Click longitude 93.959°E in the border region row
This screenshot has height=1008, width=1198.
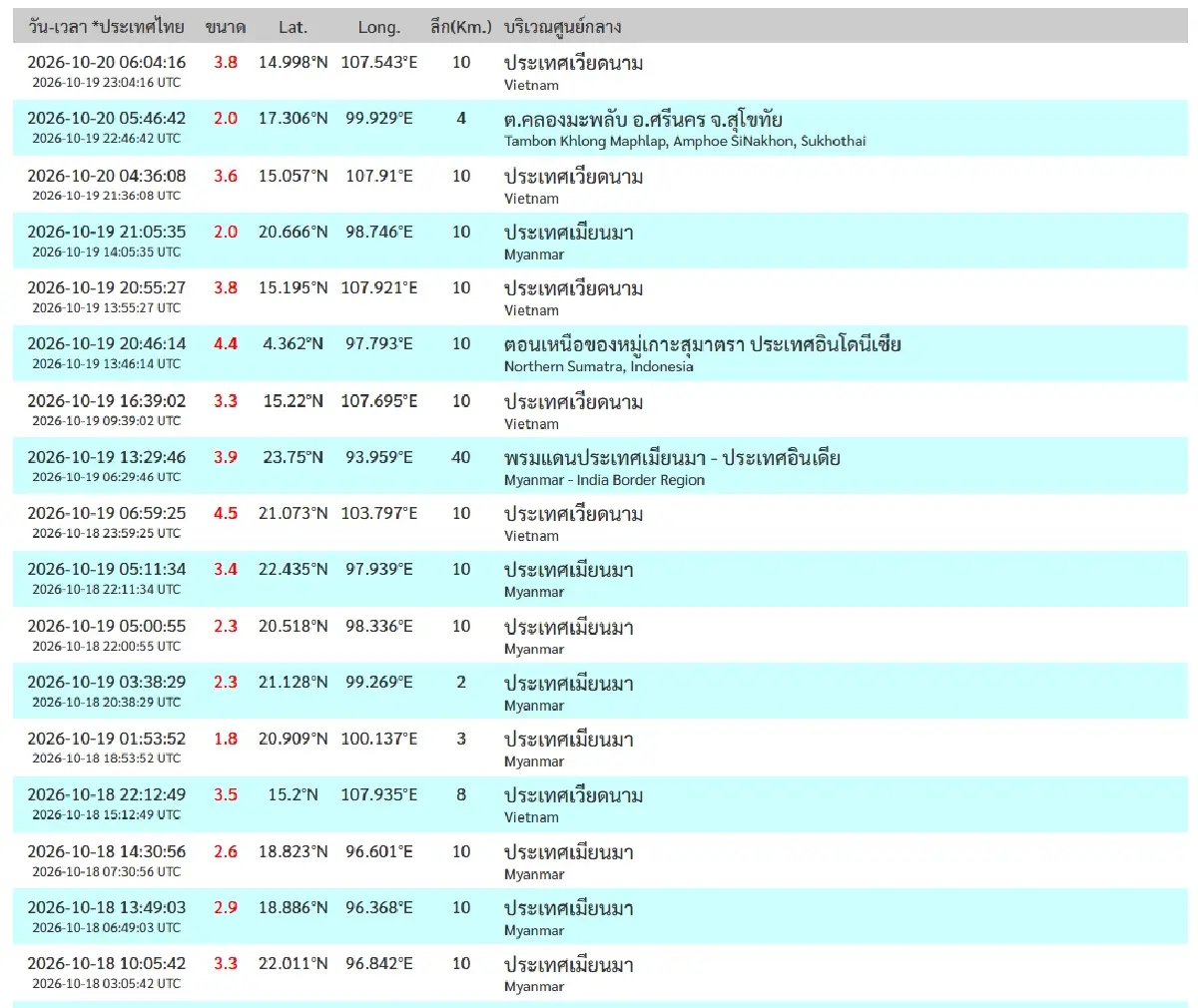pyautogui.click(x=379, y=457)
